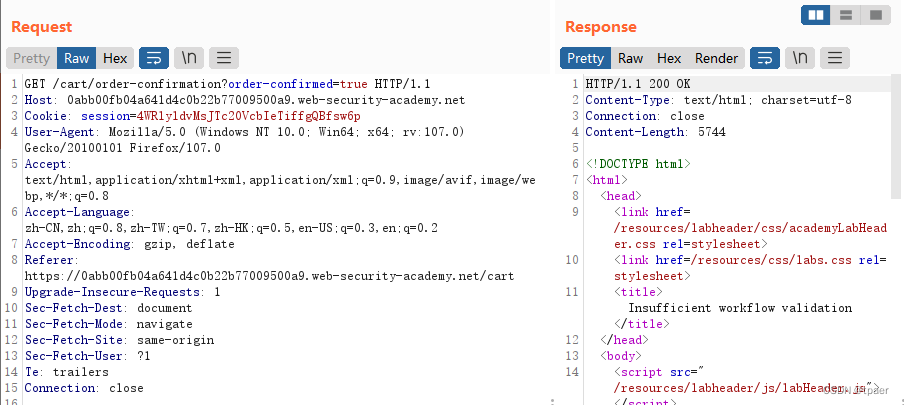Switch to side-by-side layout view

[816, 15]
